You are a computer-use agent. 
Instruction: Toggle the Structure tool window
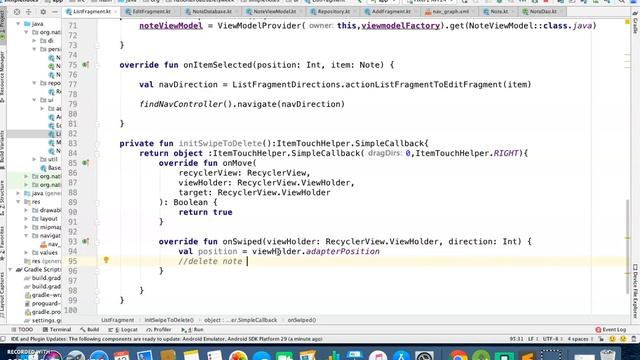click(2, 198)
